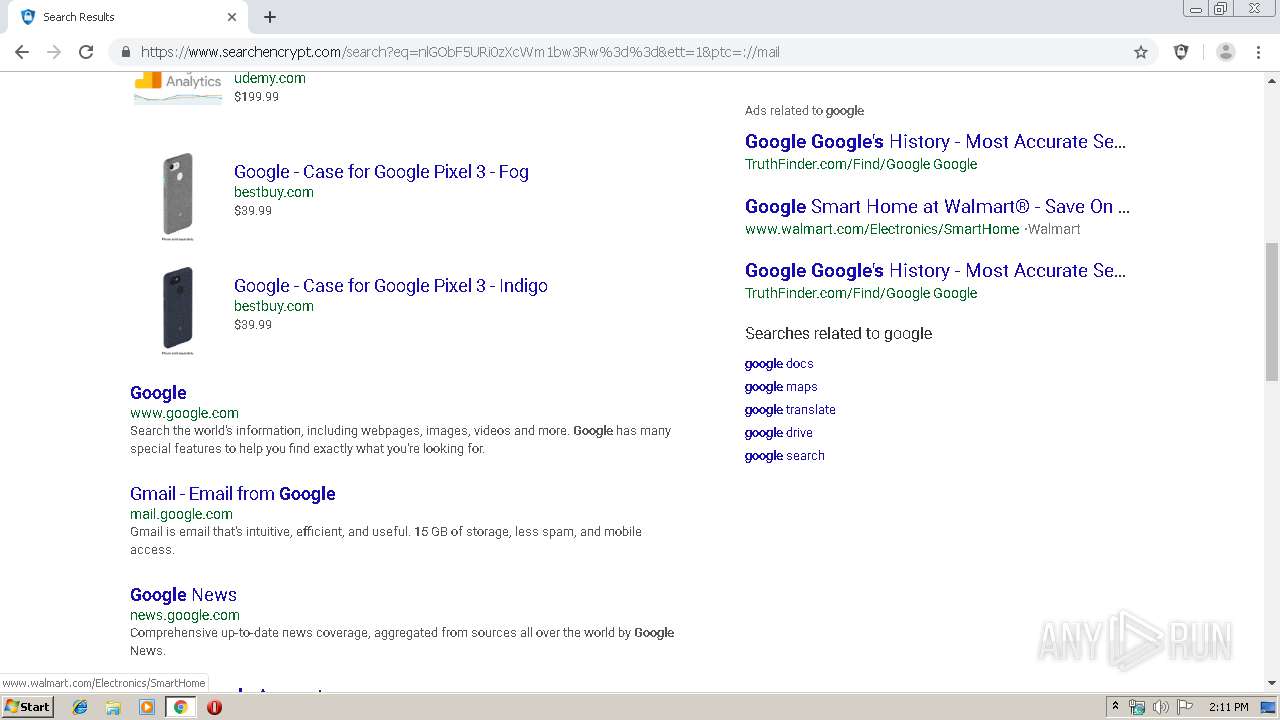Open www.google.com URL link
Viewport: 1280px width, 720px height.
click(x=184, y=413)
